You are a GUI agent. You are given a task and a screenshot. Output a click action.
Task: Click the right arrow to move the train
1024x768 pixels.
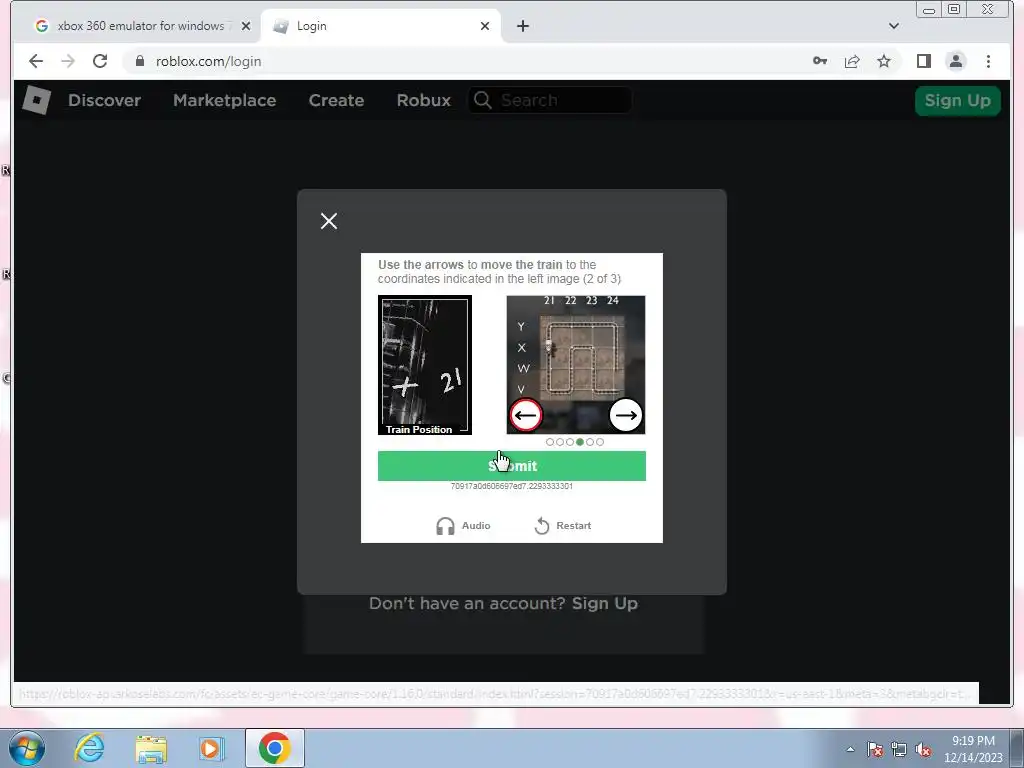(x=626, y=415)
